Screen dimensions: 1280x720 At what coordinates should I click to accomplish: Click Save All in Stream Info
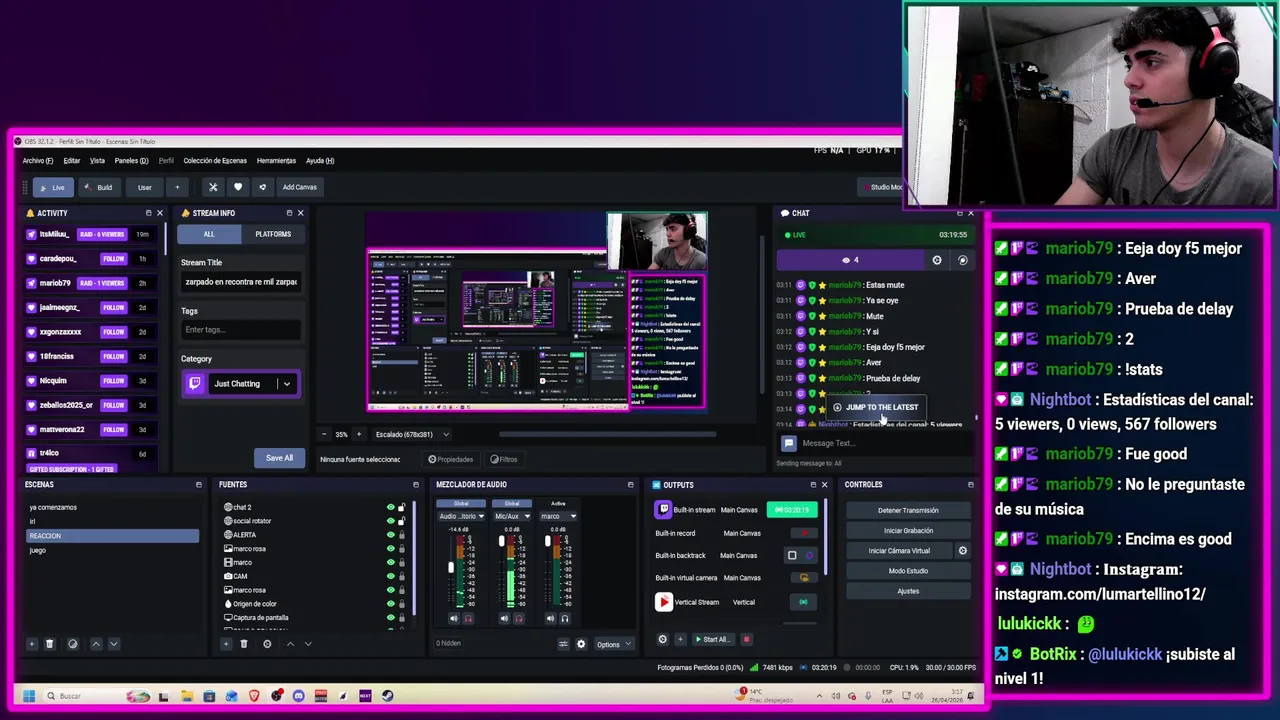point(280,458)
